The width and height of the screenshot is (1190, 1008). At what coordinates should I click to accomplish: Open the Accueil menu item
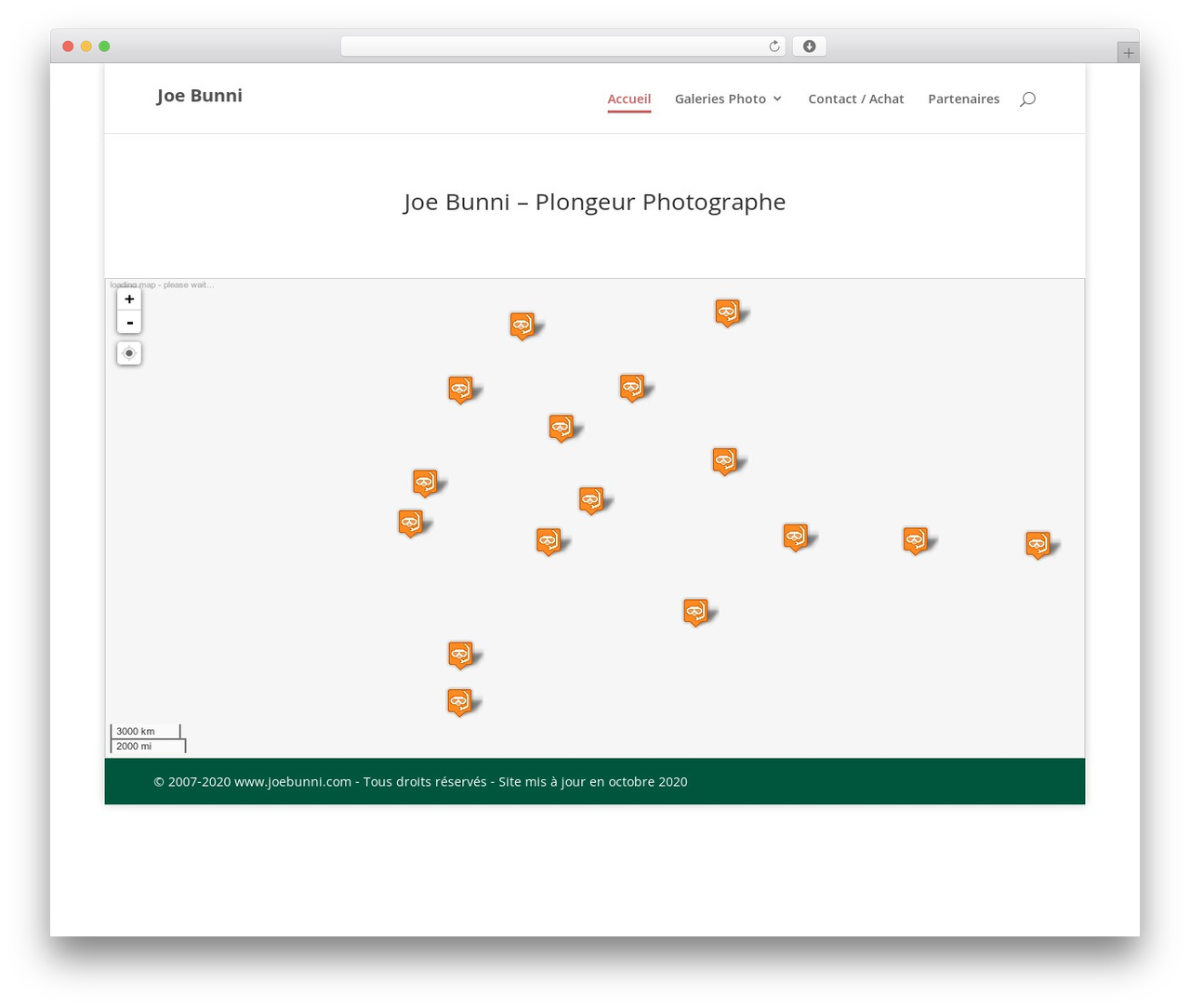pyautogui.click(x=629, y=99)
